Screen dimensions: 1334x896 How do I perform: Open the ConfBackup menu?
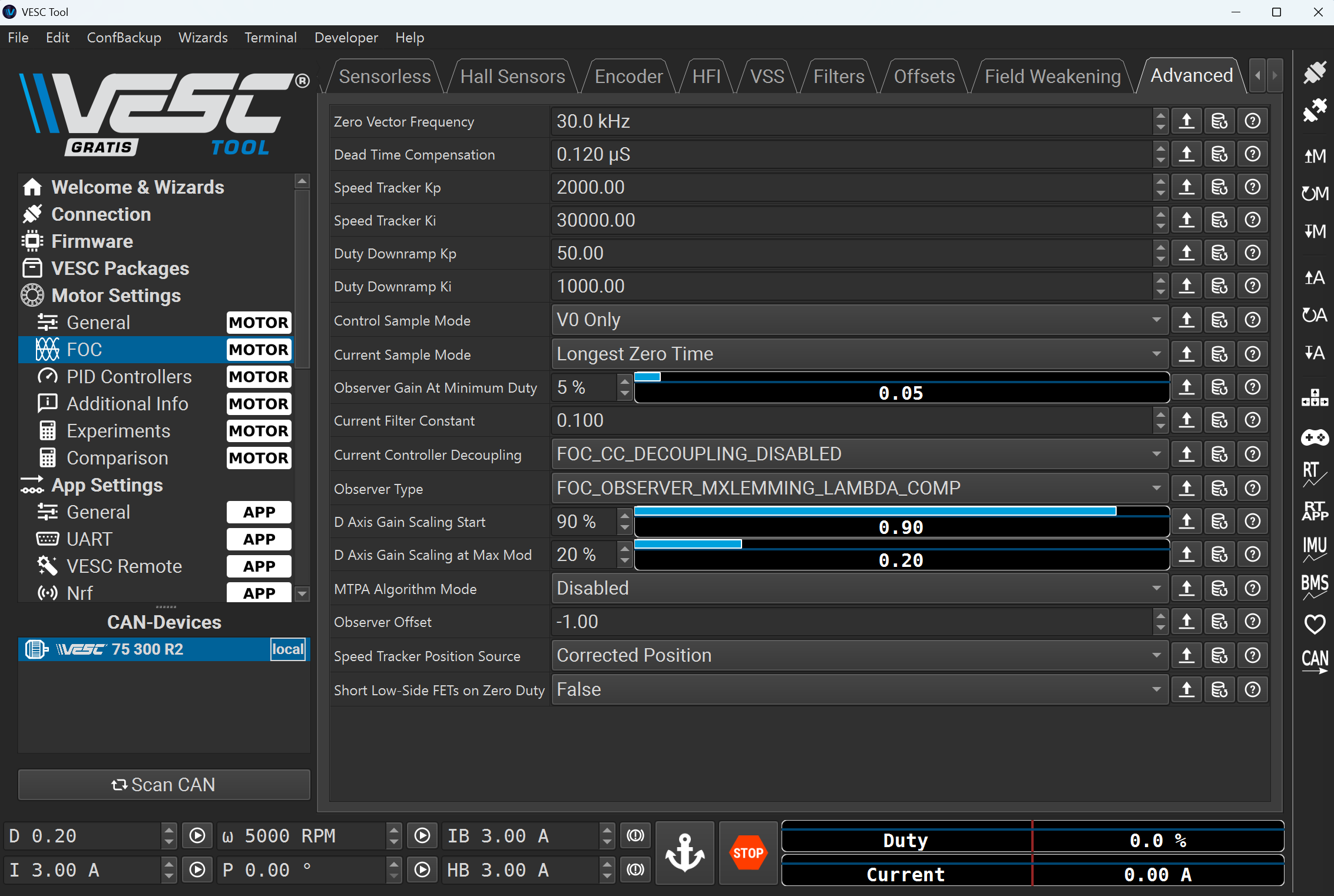coord(124,38)
